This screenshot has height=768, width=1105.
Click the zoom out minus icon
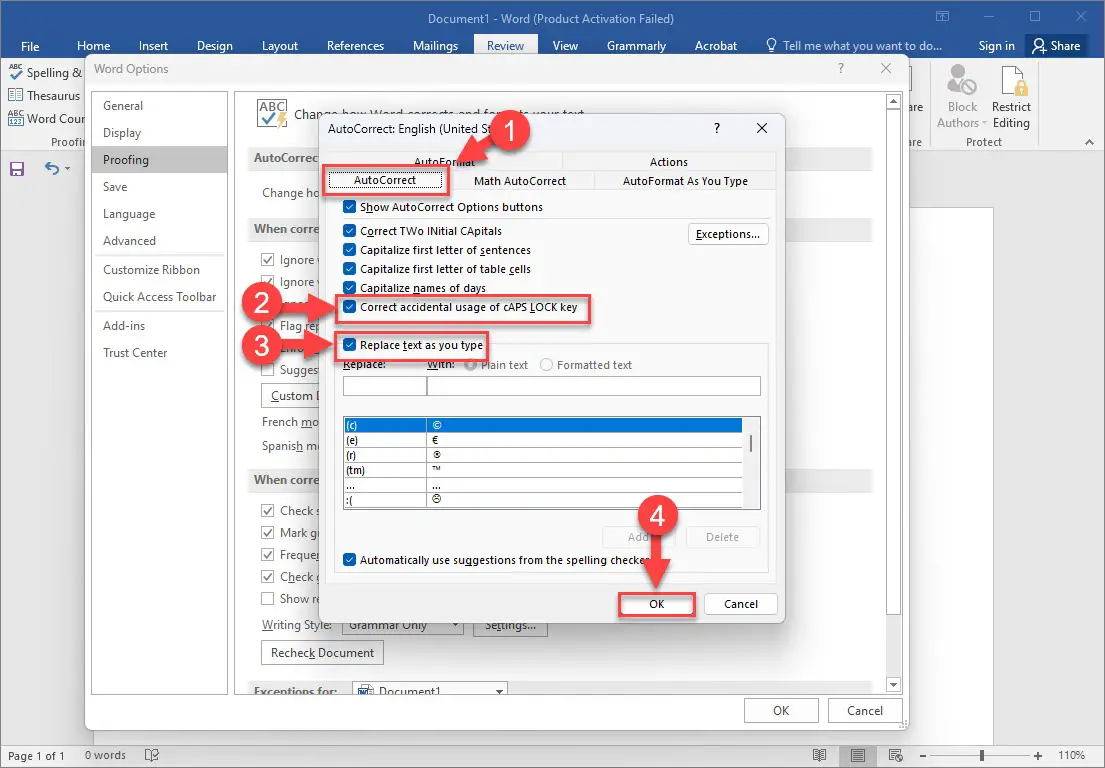[x=922, y=755]
